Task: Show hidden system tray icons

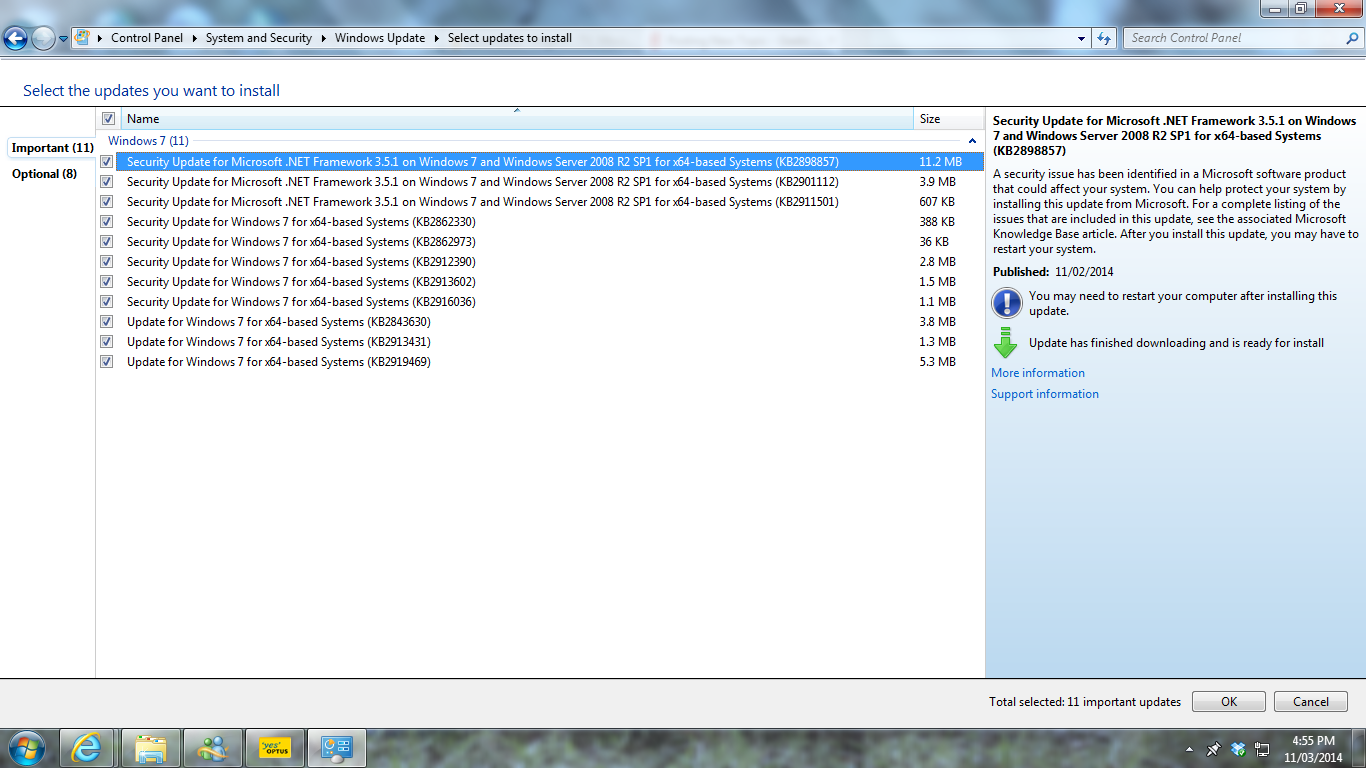Action: click(1189, 749)
